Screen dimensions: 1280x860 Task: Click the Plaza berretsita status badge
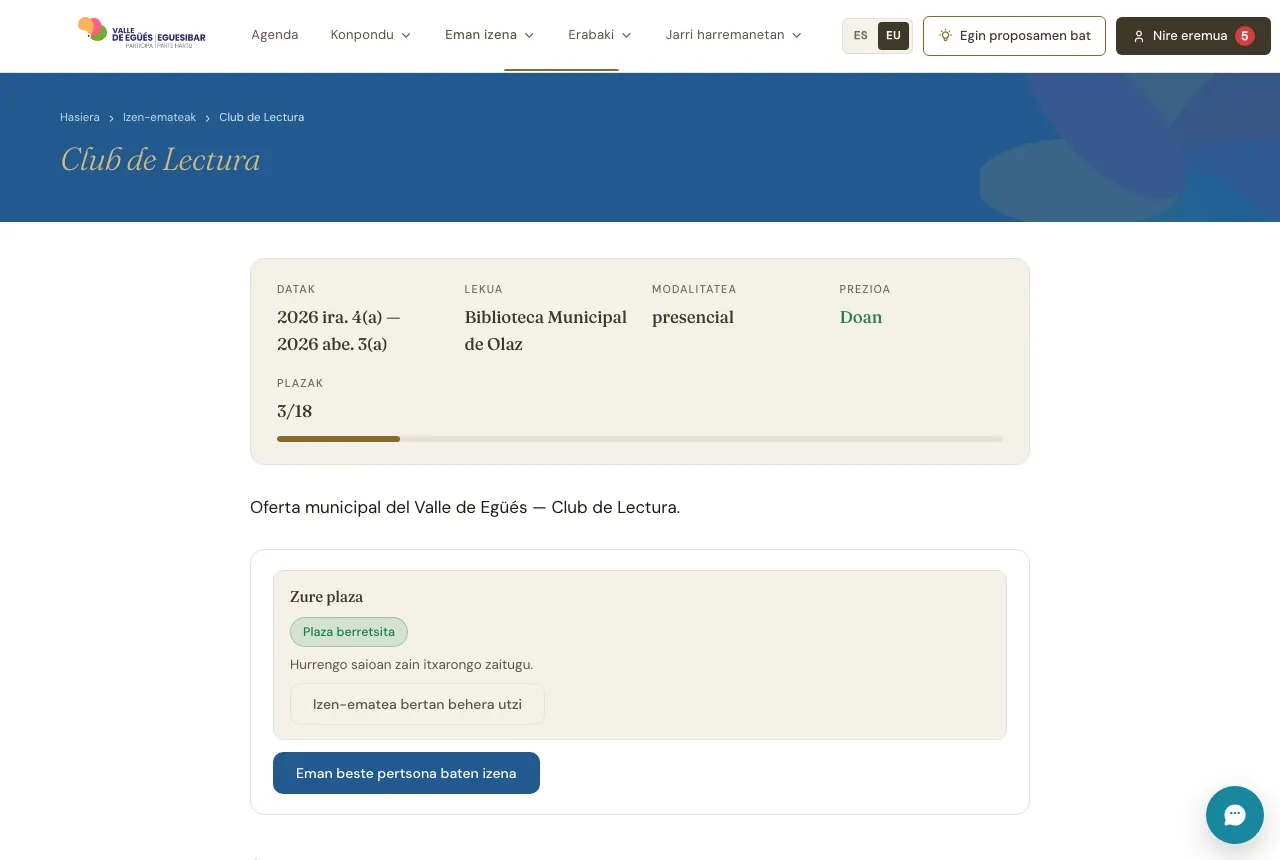click(349, 632)
